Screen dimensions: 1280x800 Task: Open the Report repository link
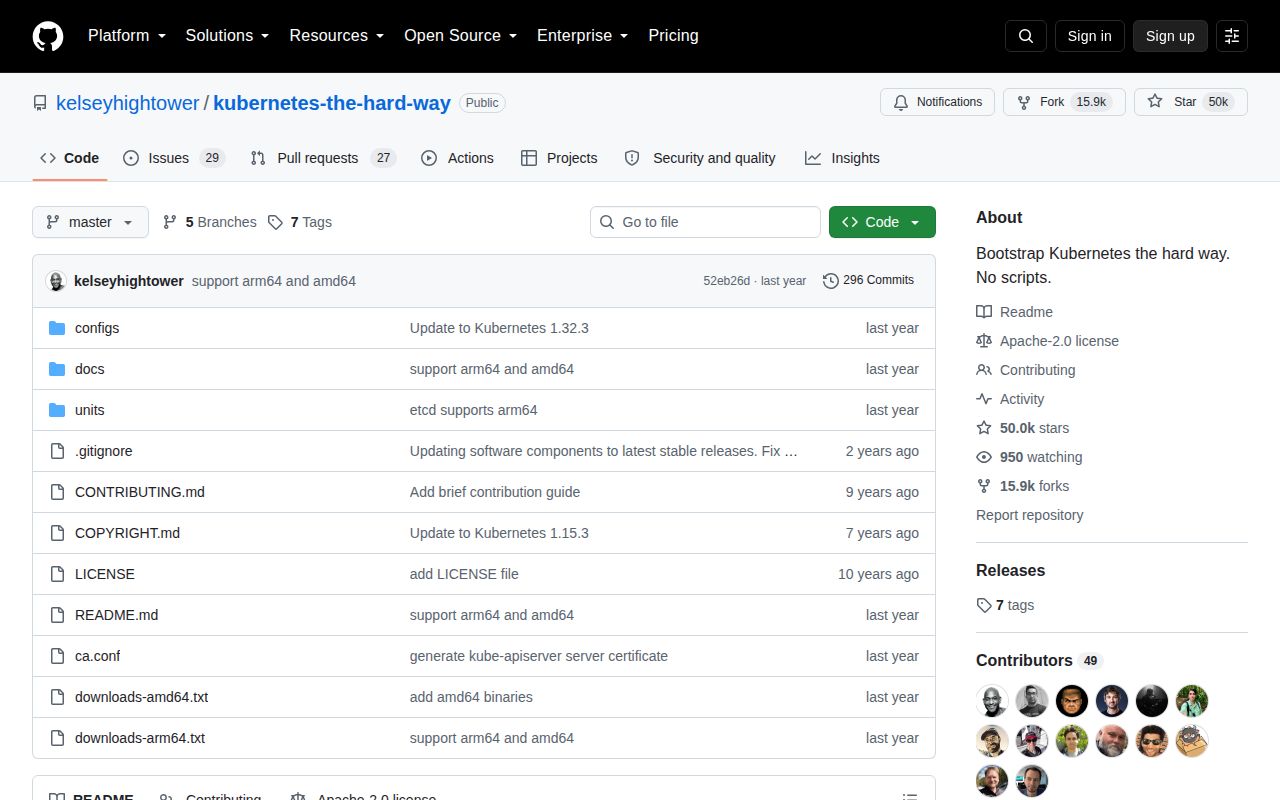(1029, 515)
